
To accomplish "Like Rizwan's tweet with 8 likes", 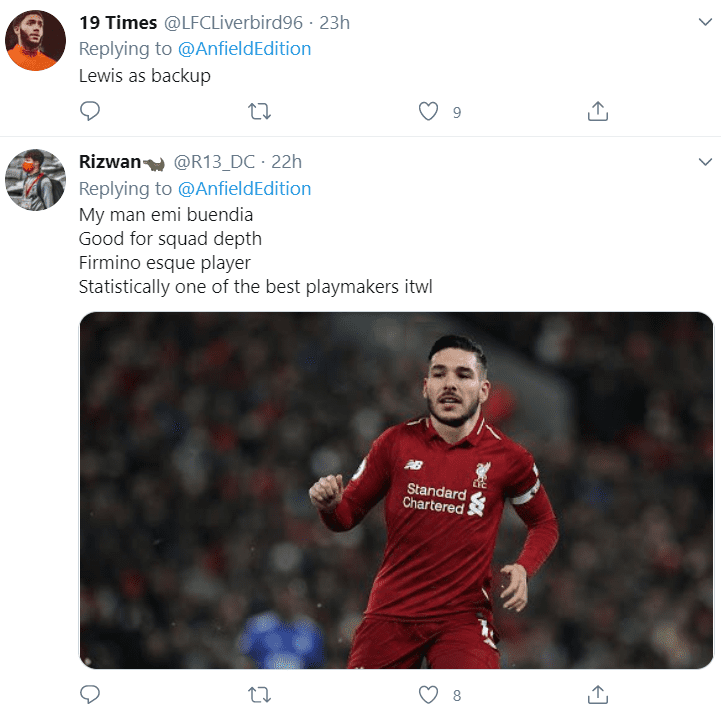I will [428, 694].
